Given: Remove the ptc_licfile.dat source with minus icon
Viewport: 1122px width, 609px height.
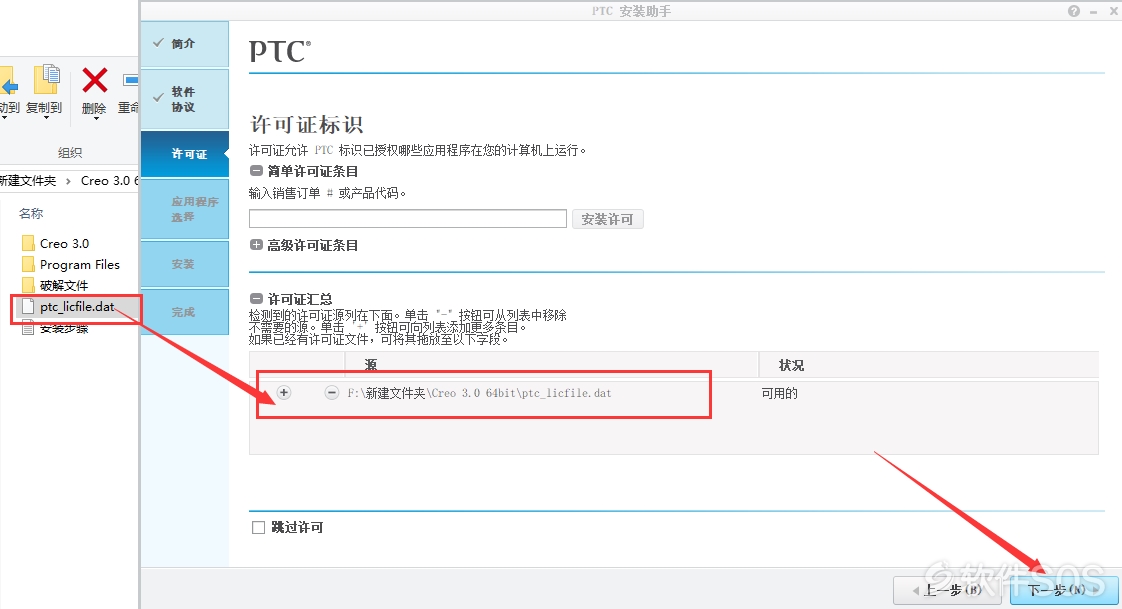Looking at the screenshot, I should pyautogui.click(x=331, y=392).
